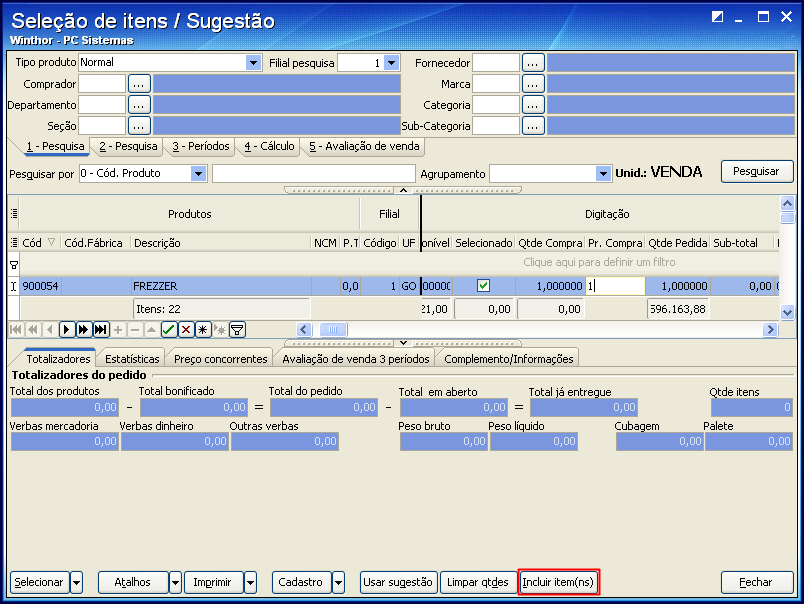
Task: Open Categoria lookup ellipsis button
Action: coord(533,105)
